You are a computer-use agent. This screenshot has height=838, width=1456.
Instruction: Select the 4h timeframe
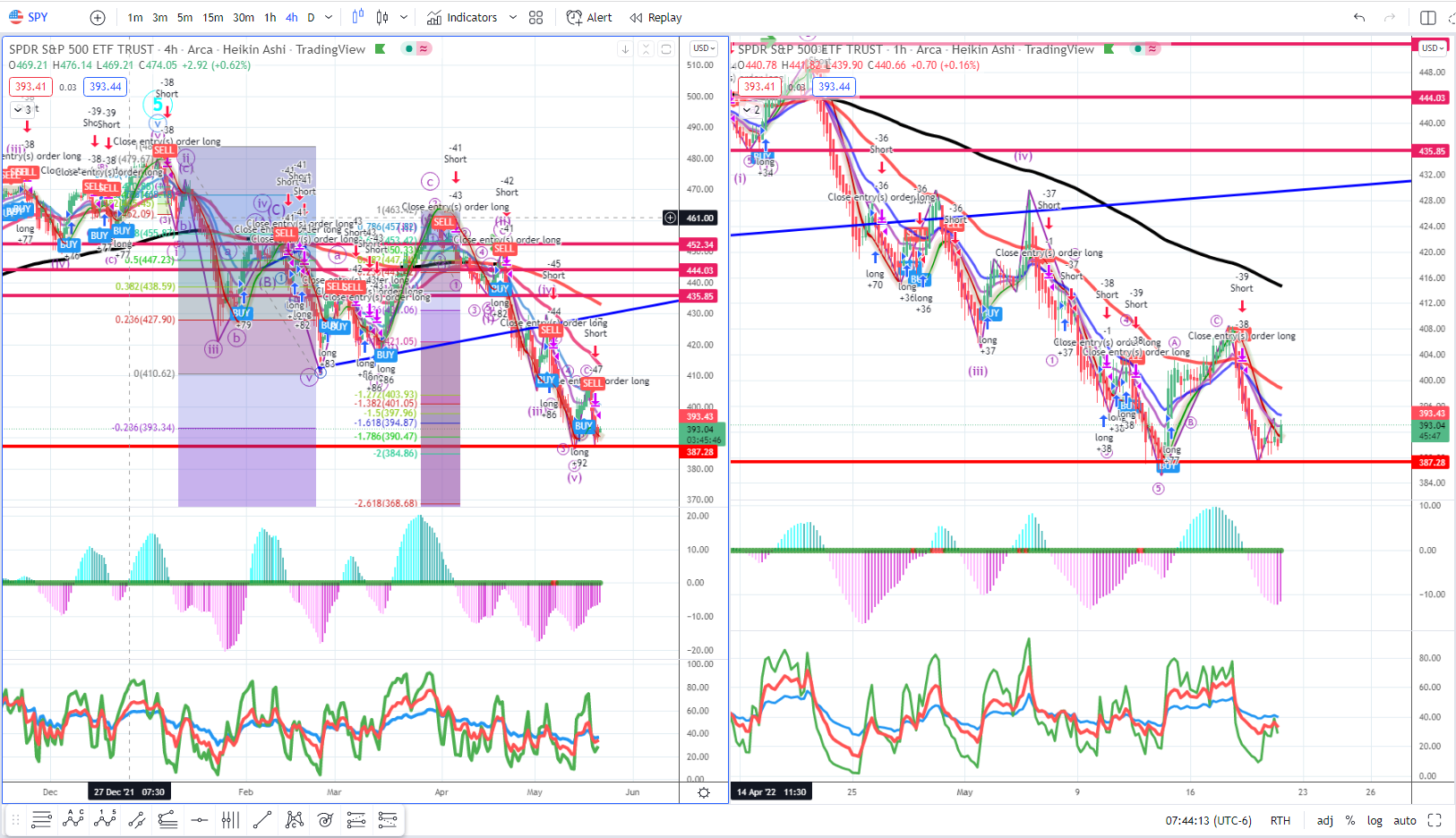(x=292, y=18)
